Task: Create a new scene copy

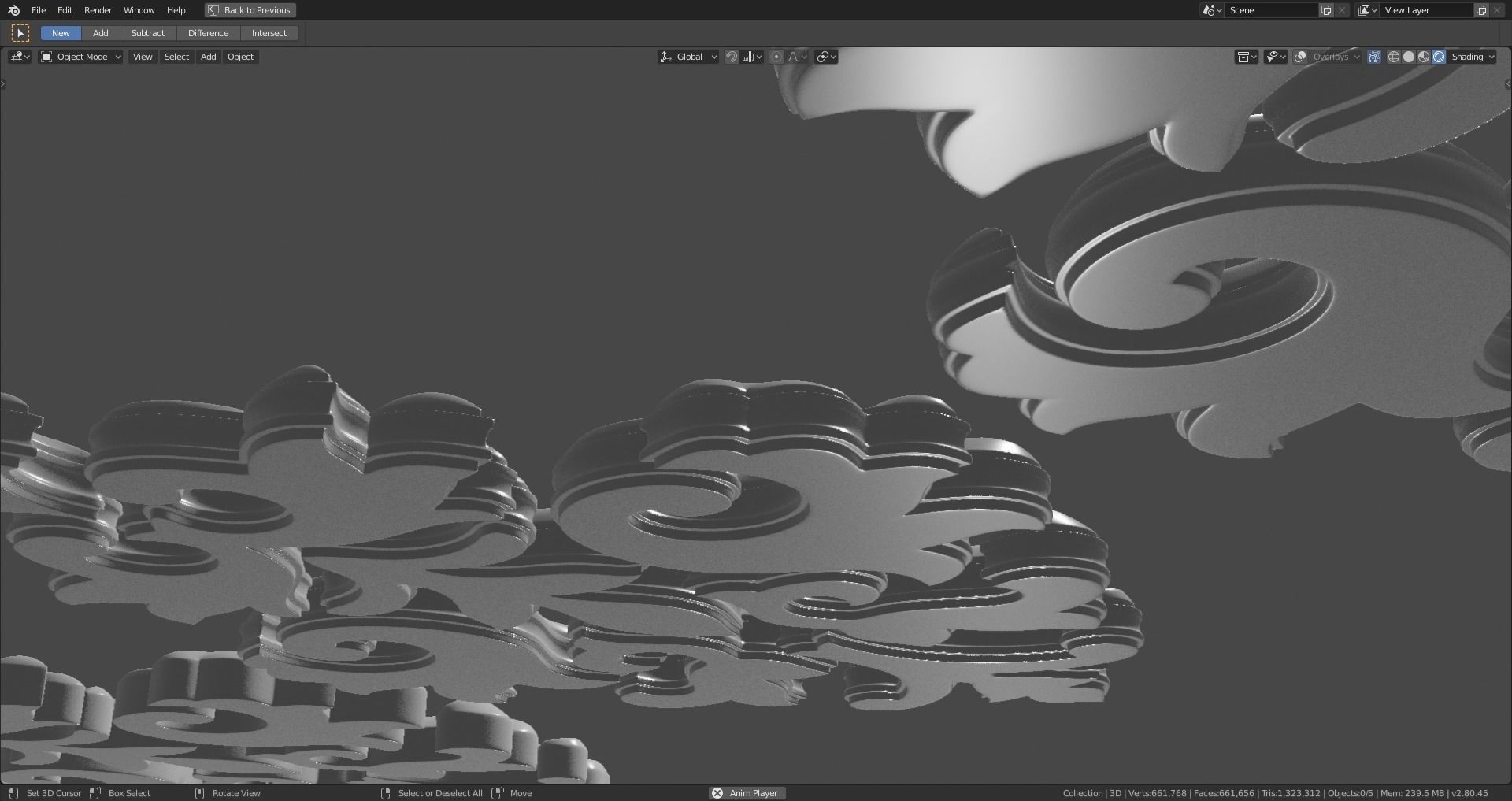Action: [1326, 10]
